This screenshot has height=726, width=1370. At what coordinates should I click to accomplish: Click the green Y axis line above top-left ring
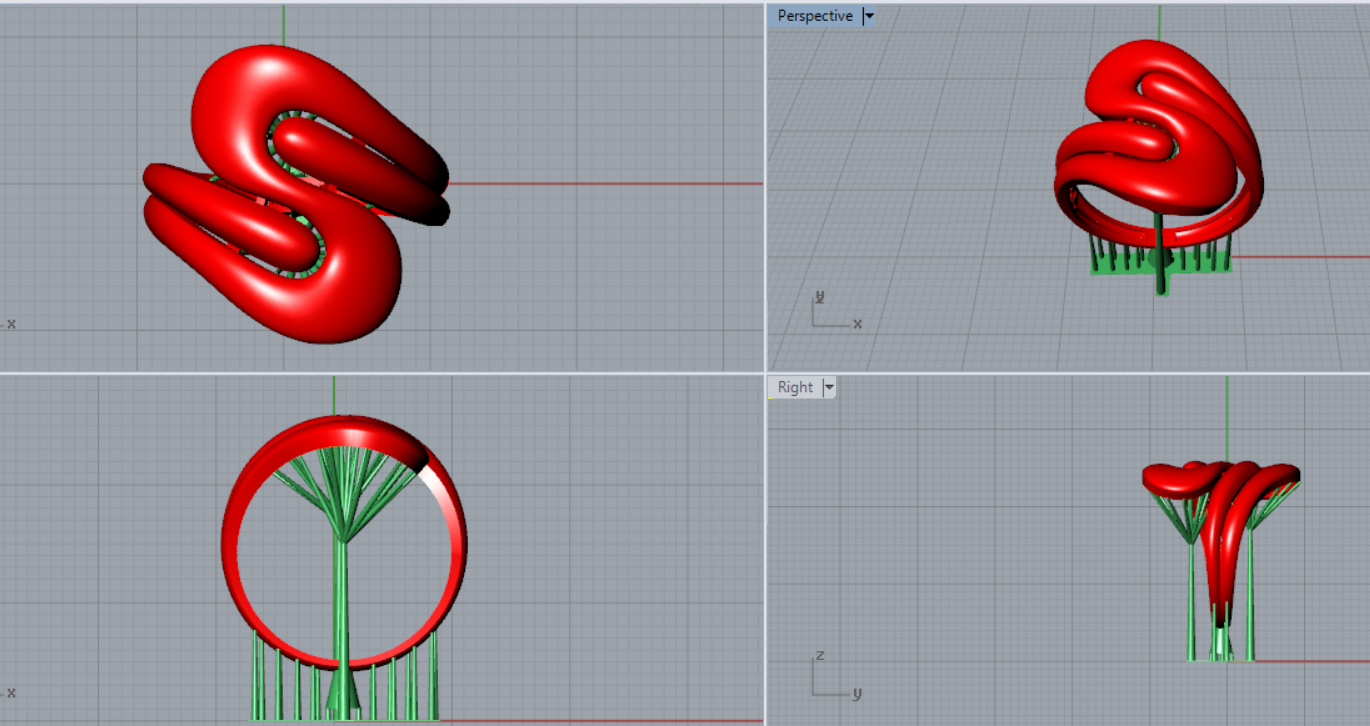coord(284,24)
